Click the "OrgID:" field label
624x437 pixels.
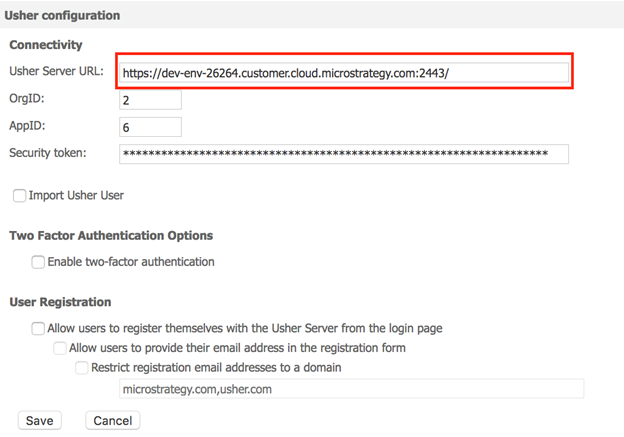coord(27,99)
